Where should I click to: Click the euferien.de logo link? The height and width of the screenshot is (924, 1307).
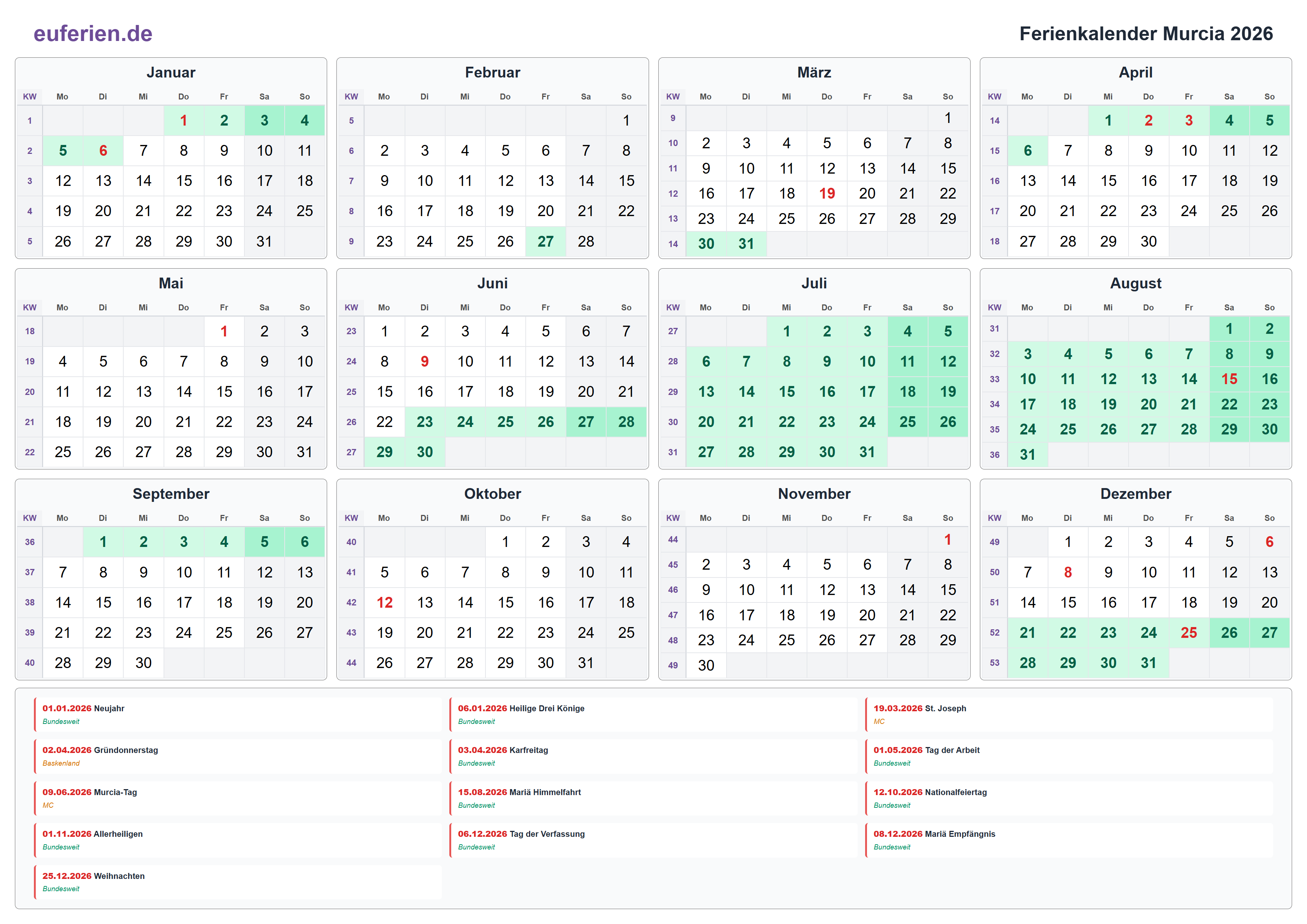[93, 34]
